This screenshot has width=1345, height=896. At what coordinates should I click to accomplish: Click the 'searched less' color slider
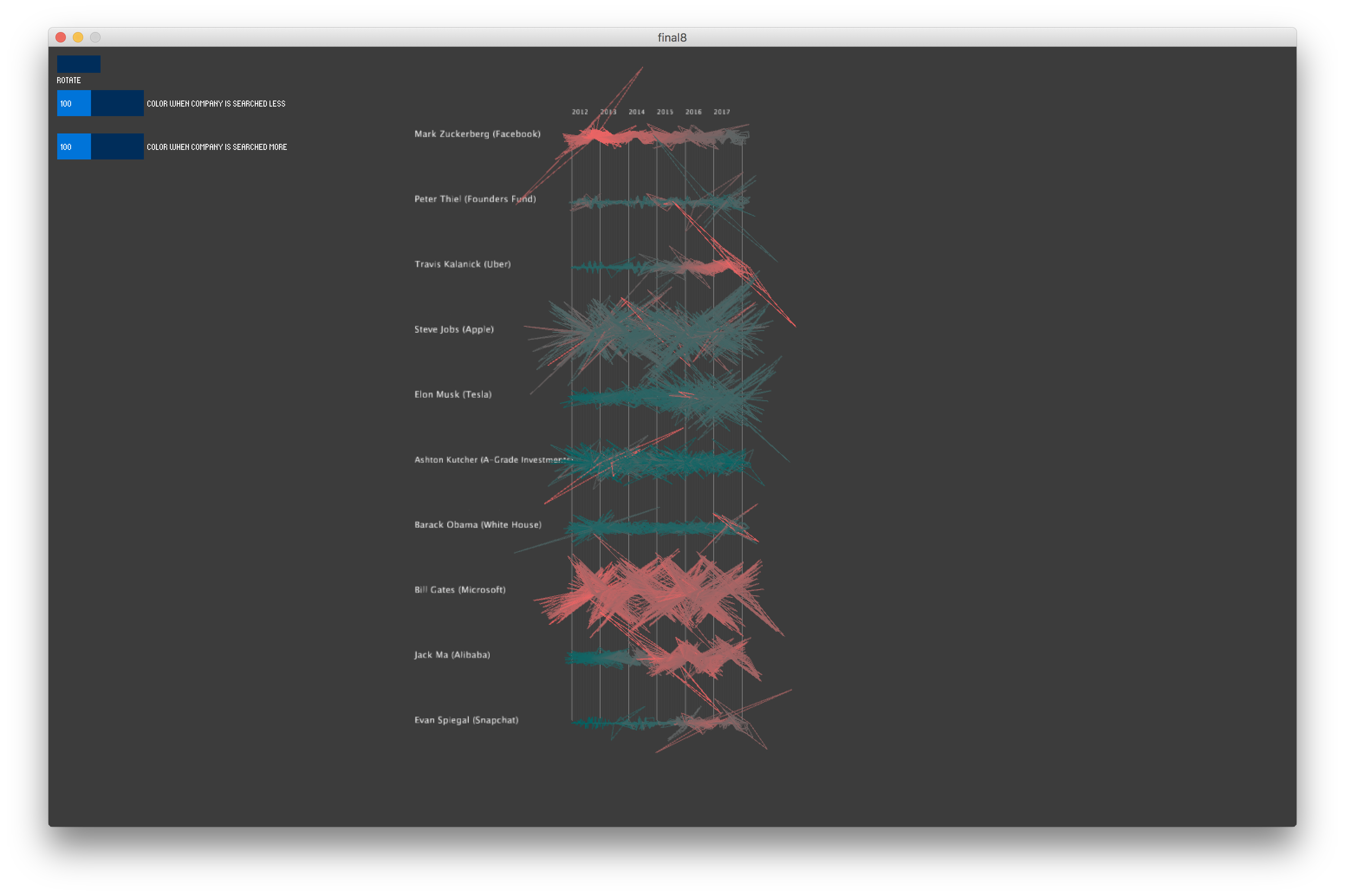(100, 104)
